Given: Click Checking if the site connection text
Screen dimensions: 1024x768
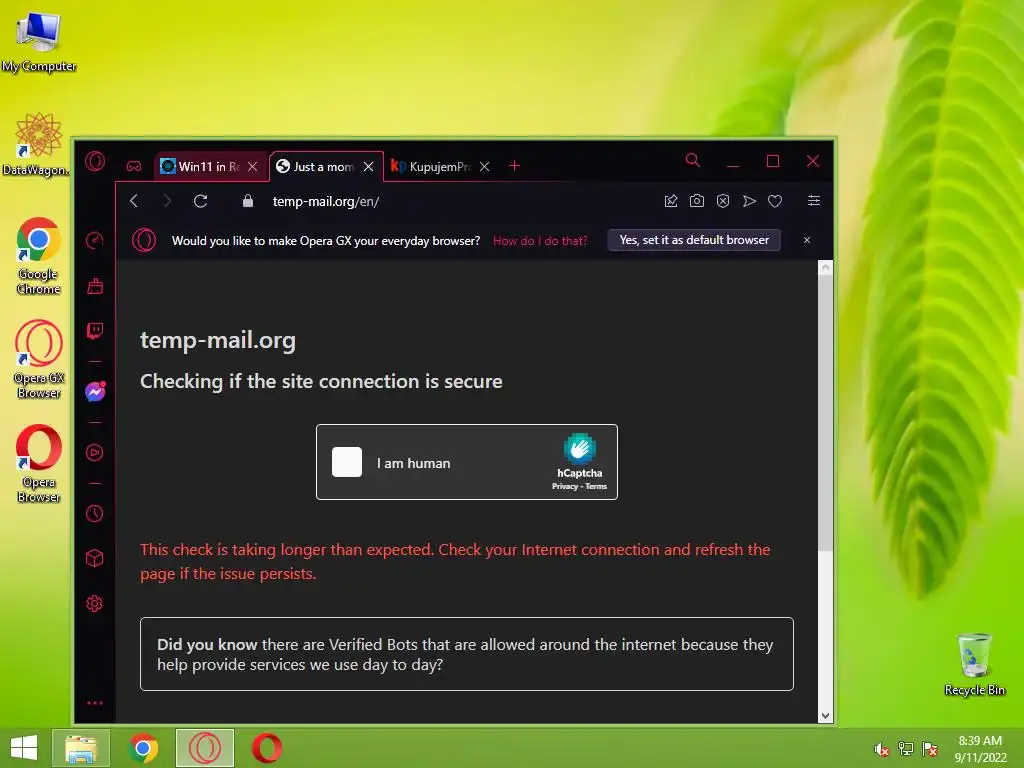Looking at the screenshot, I should click(321, 381).
